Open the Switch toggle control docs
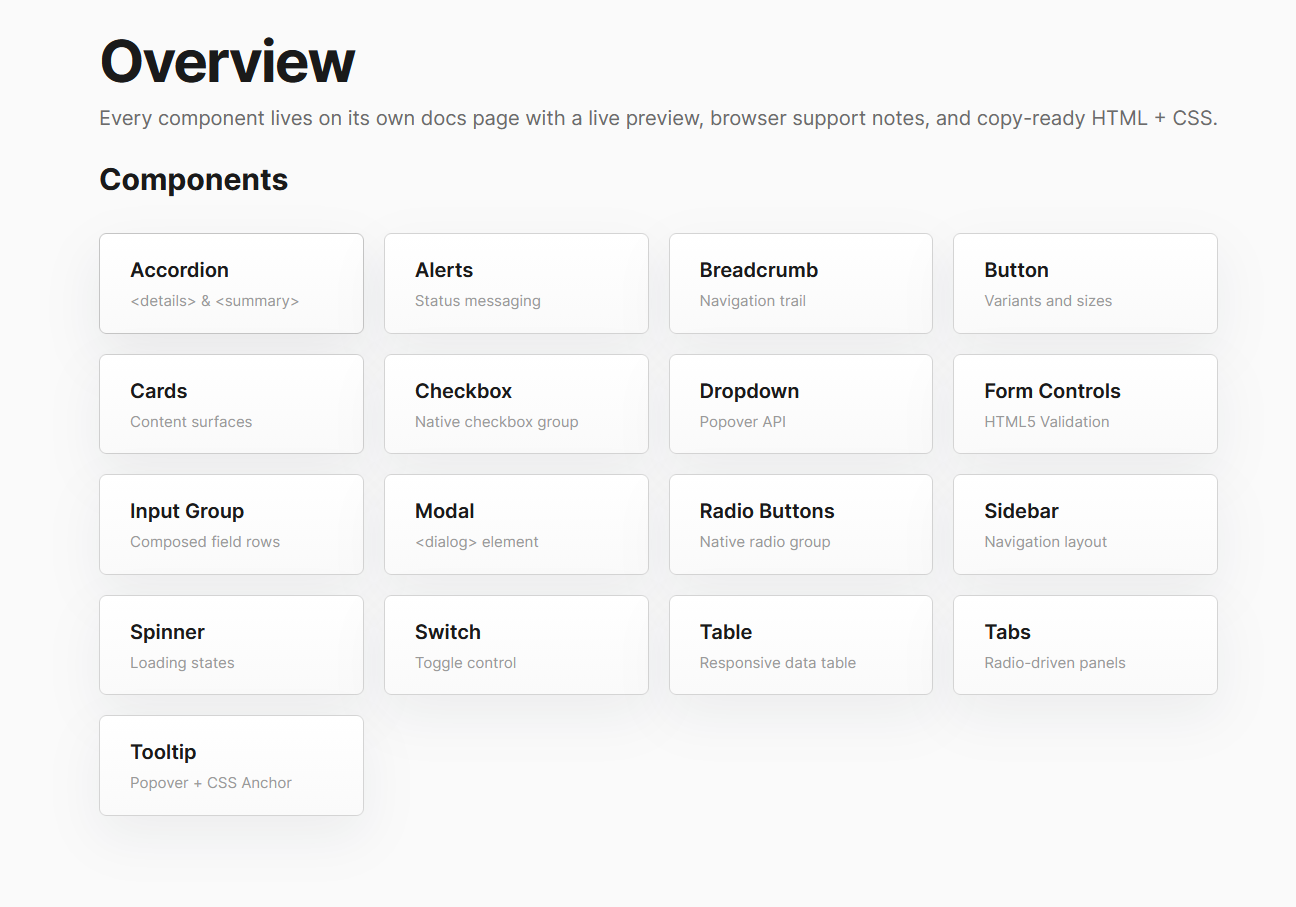The image size is (1296, 907). [x=516, y=644]
